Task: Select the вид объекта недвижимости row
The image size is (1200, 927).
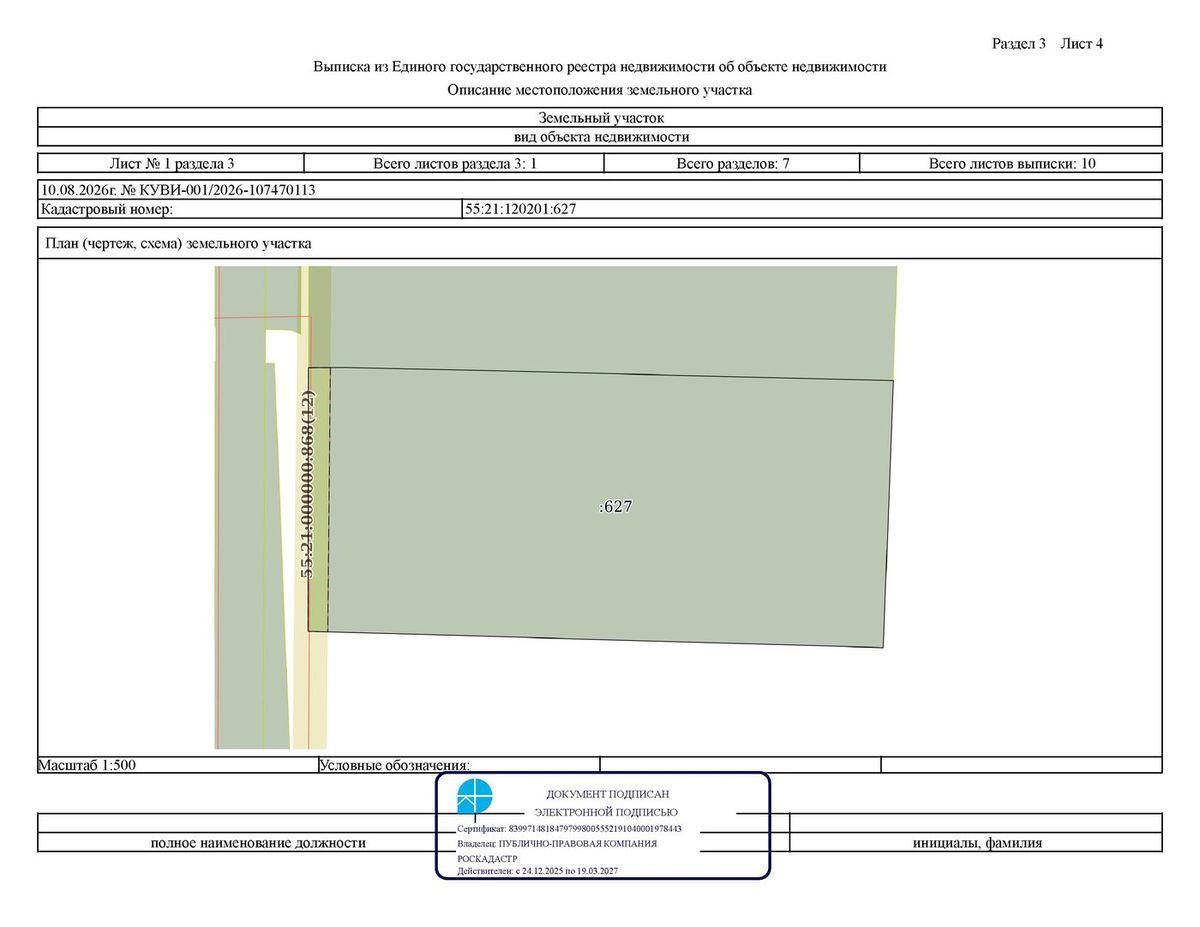Action: tap(600, 137)
